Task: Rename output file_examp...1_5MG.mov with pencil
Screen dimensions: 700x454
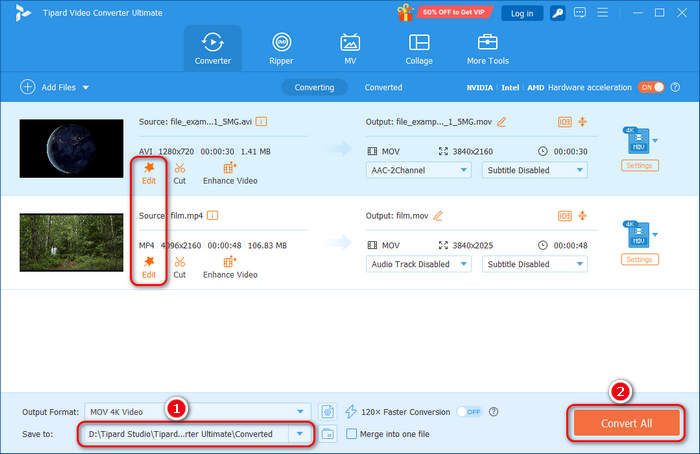Action: point(502,121)
